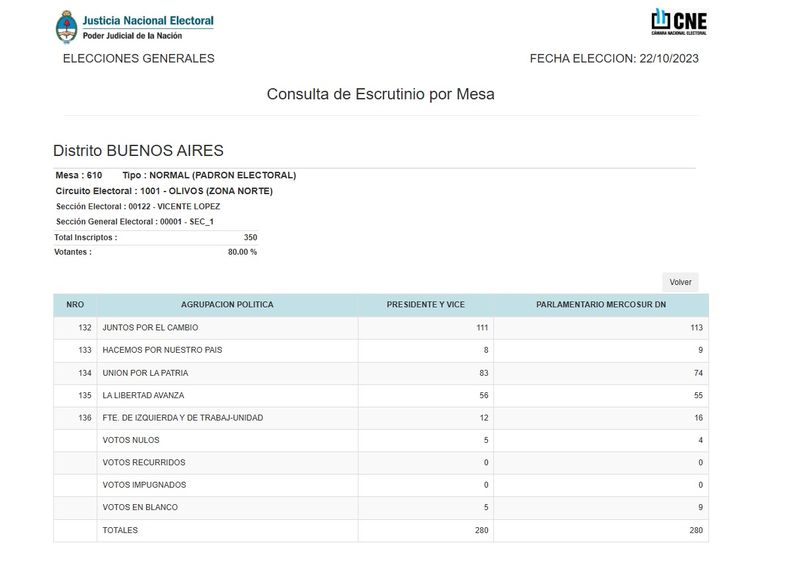Click 'VOTOS EN BLANCO' row label
This screenshot has width=790, height=566.
(140, 507)
